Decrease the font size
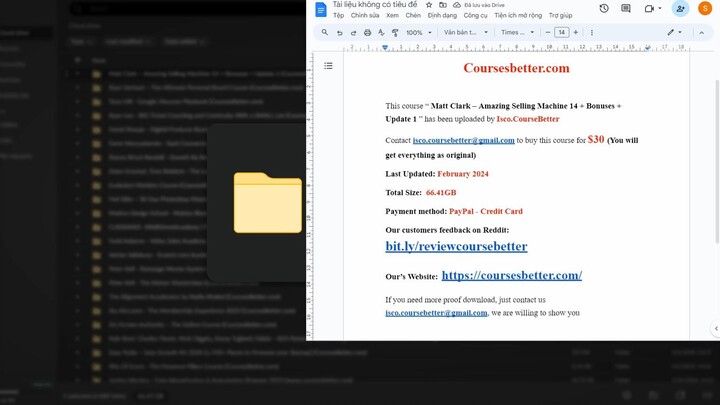Screen dimensions: 720x405 (547, 32)
